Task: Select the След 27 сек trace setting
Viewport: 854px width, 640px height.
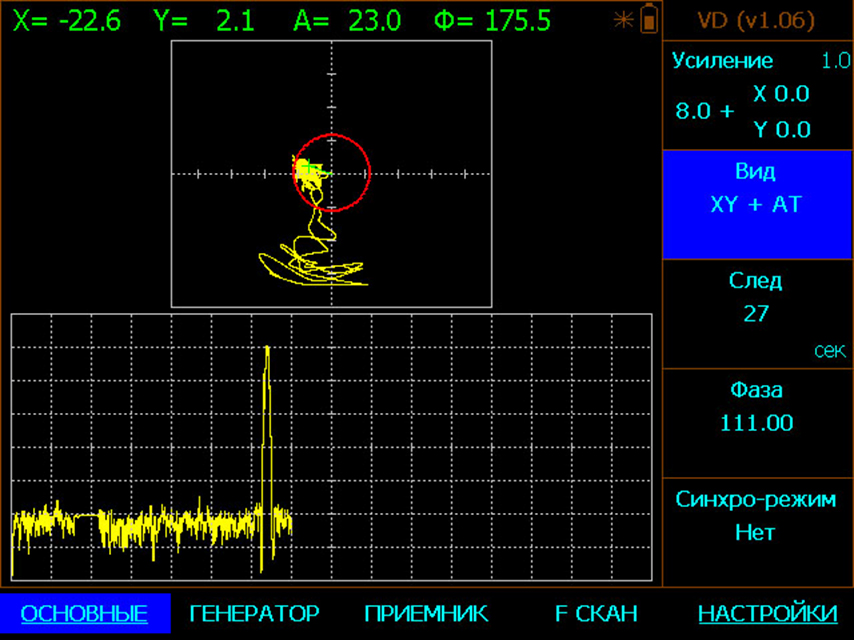Action: (x=758, y=314)
